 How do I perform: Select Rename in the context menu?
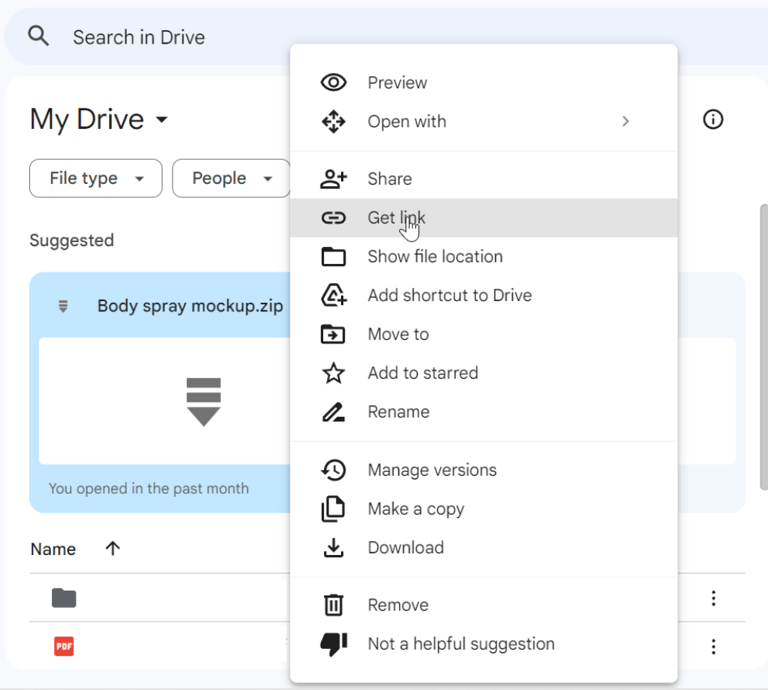(x=483, y=412)
